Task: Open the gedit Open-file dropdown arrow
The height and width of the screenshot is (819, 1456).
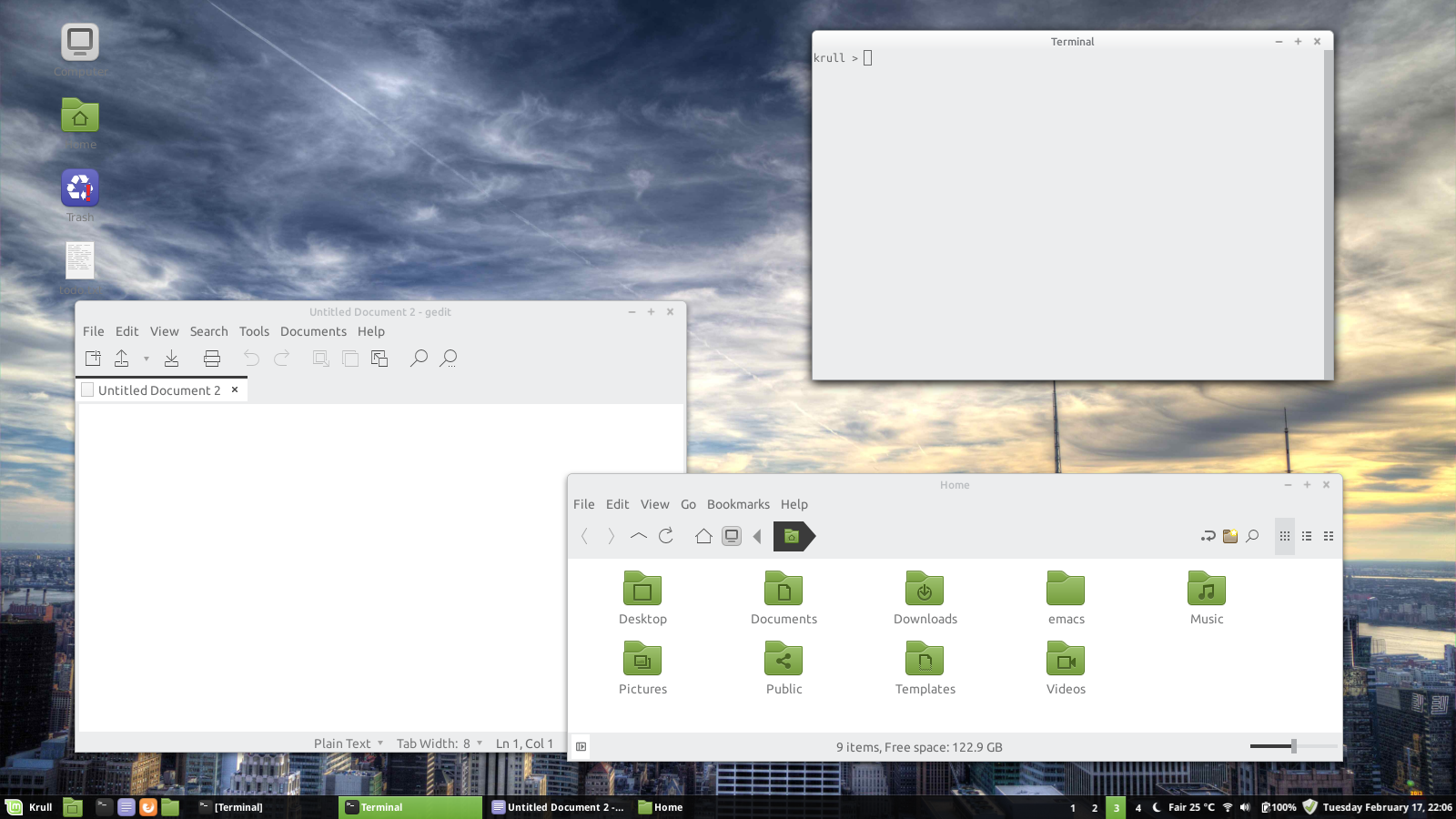Action: coord(146,359)
